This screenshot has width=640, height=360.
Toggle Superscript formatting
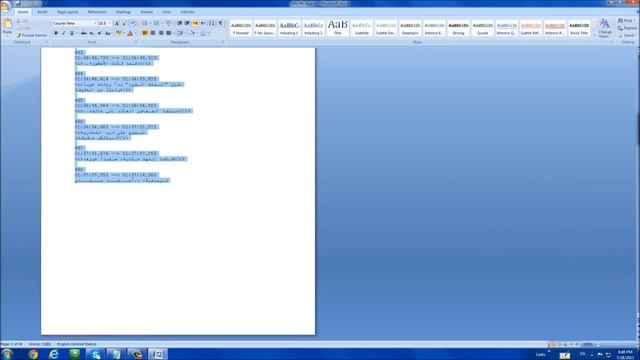click(99, 33)
